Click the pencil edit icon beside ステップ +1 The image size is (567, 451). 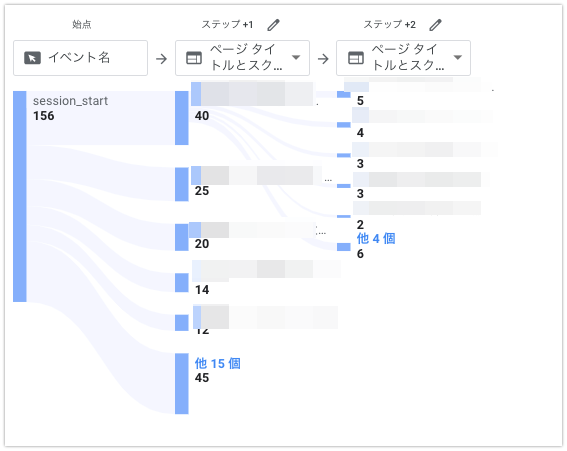click(x=273, y=25)
